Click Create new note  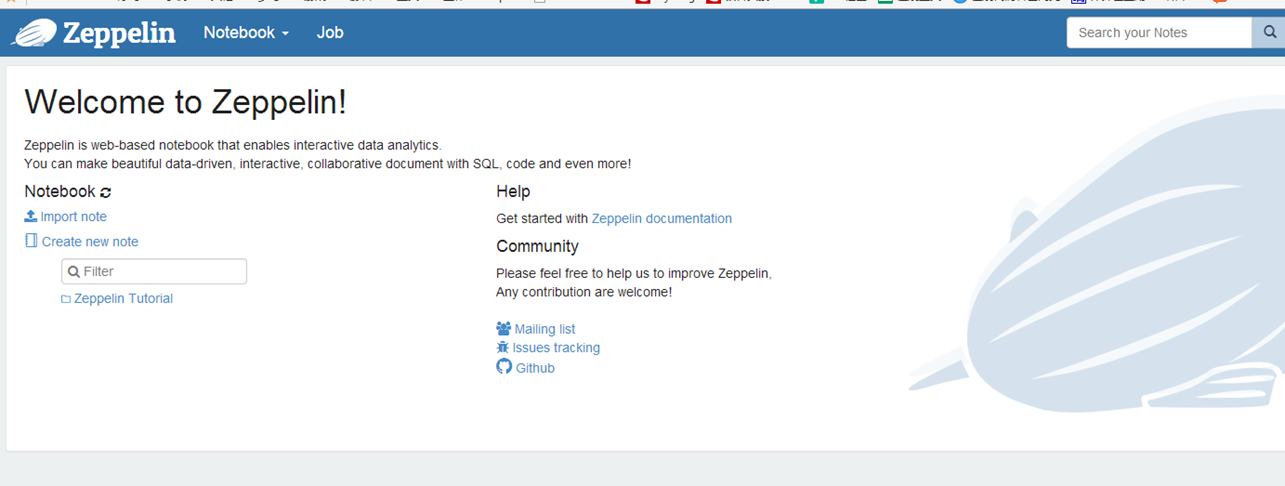click(81, 241)
